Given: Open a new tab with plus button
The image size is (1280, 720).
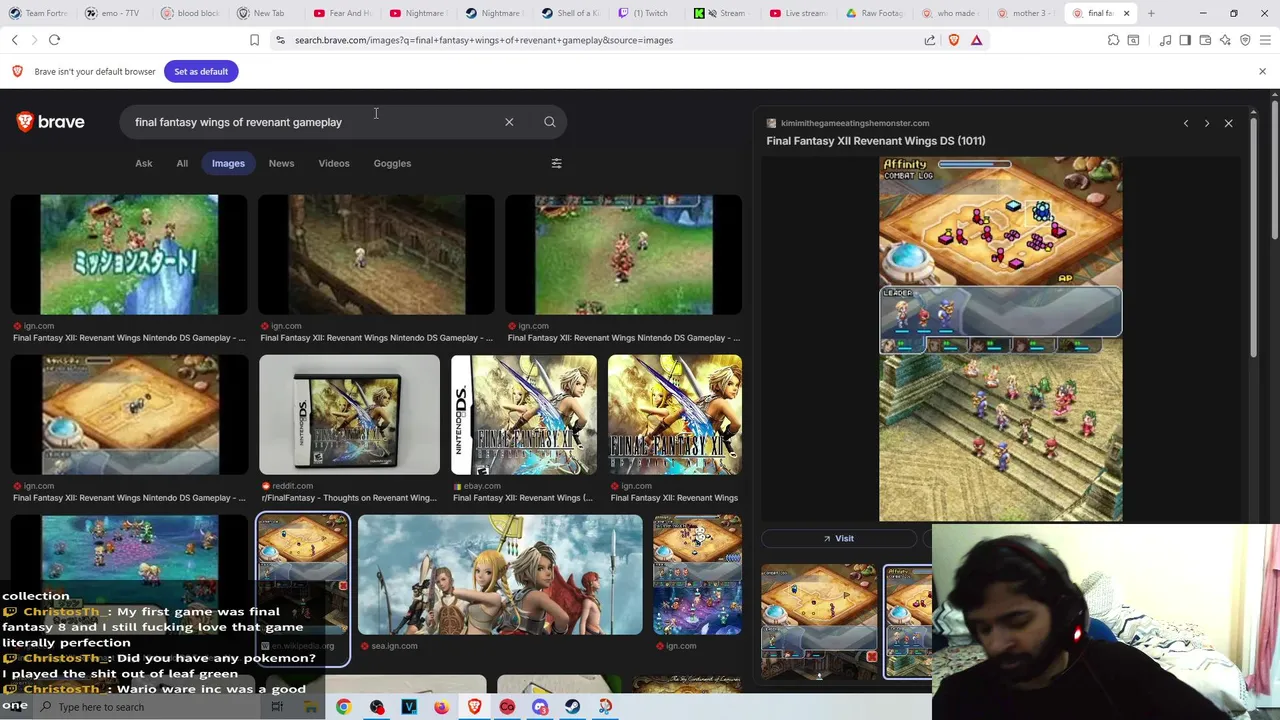Looking at the screenshot, I should (x=1151, y=13).
